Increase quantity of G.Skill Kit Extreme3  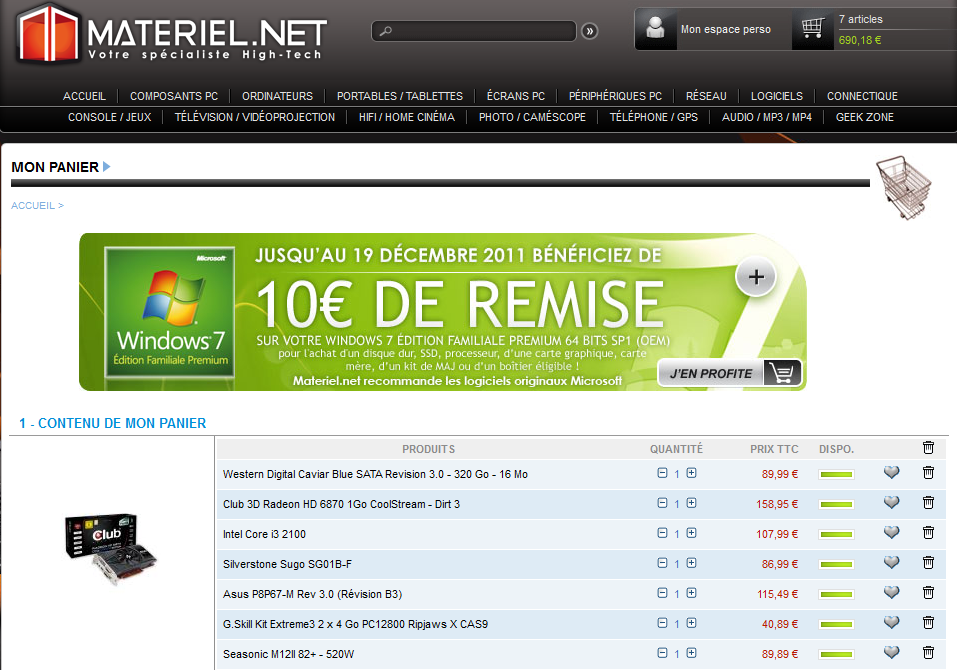pos(691,623)
